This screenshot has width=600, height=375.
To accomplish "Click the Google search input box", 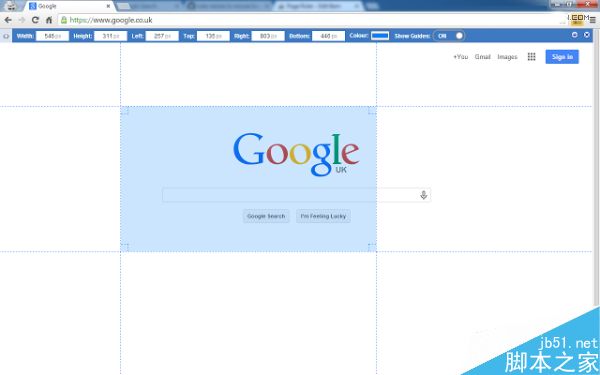I will coord(297,195).
